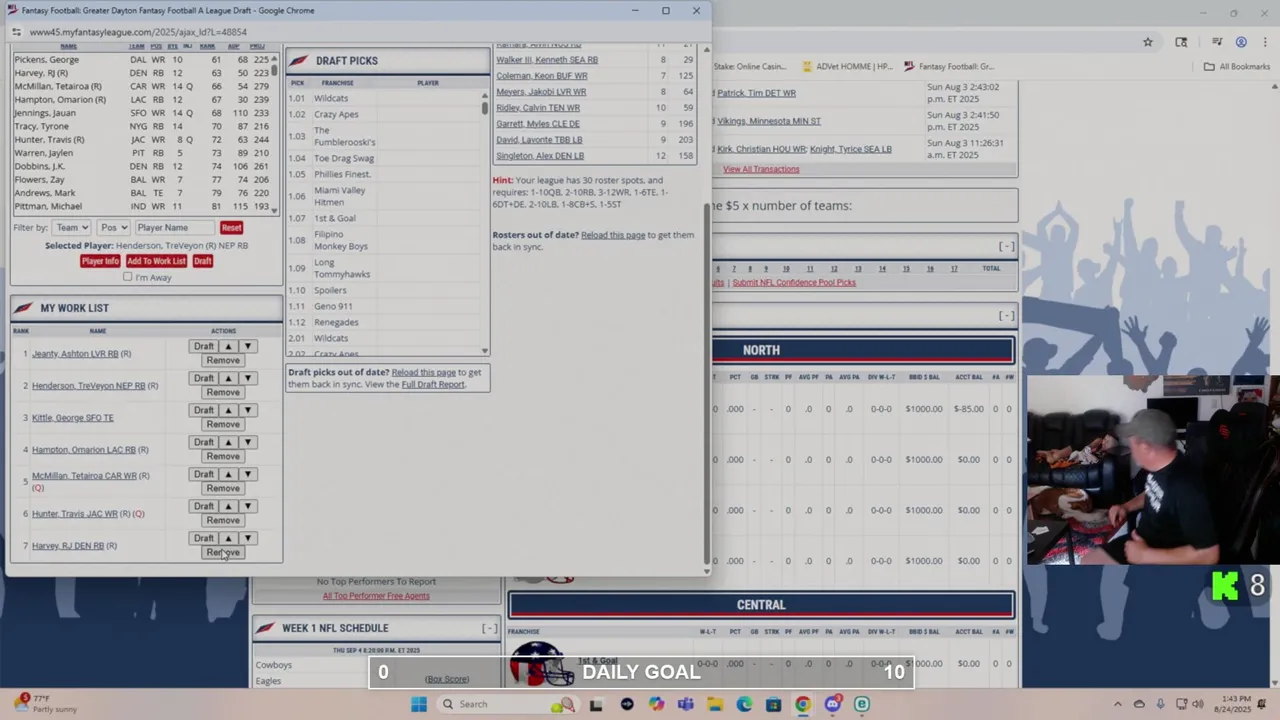Open Chrome three-dot menu
The width and height of the screenshot is (1280, 720).
coord(1263,42)
